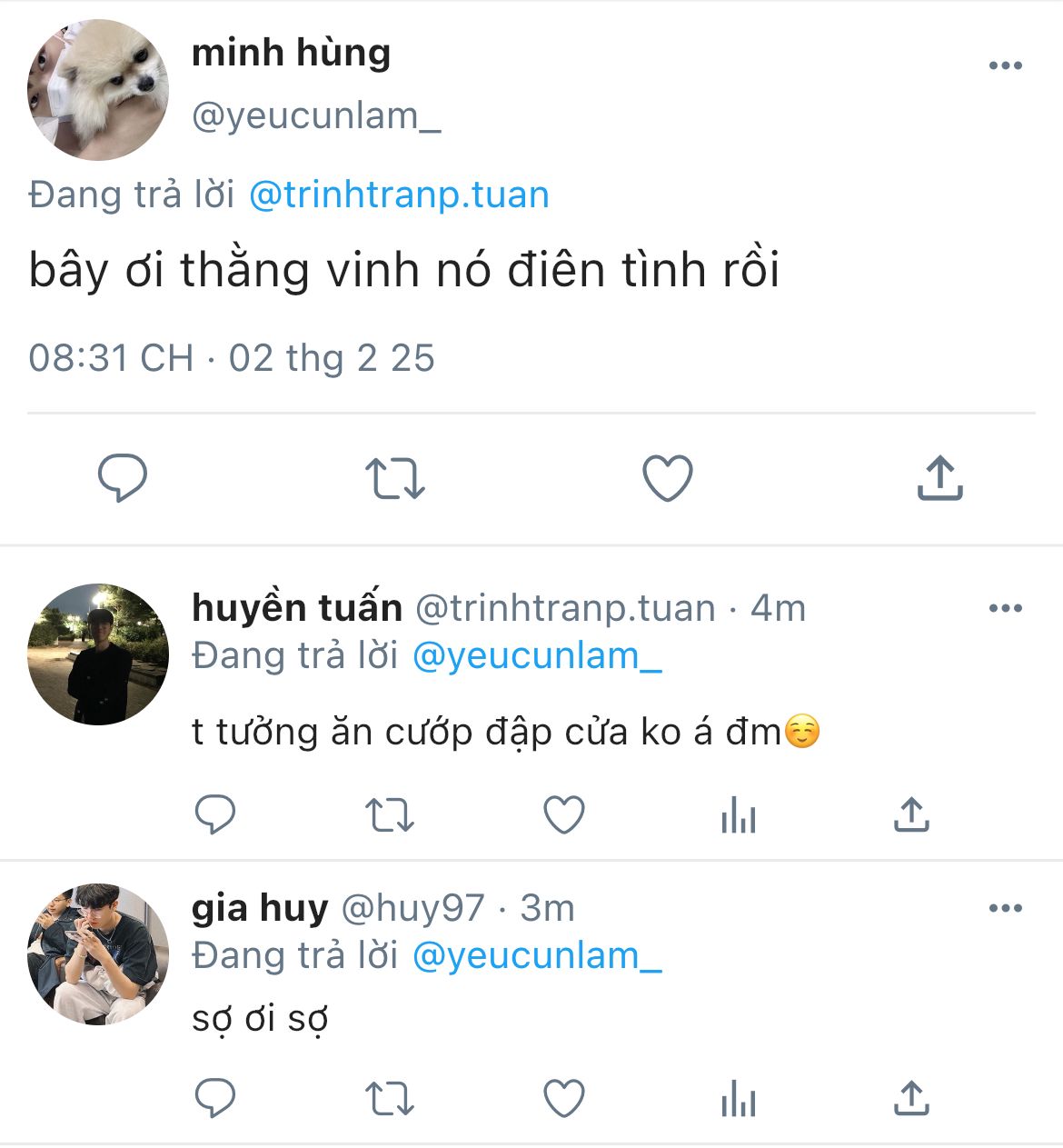
Task: Open @trinhtranp.tuan mention link in main tweet
Action: click(399, 195)
